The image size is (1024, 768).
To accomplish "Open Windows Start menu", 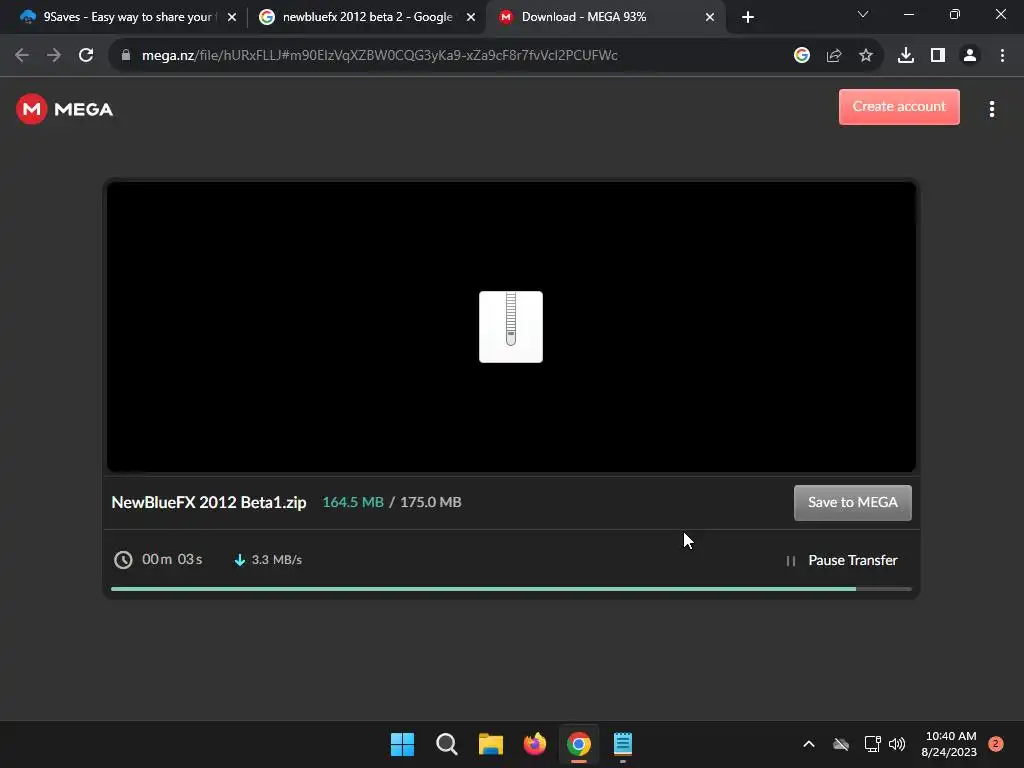I will coord(402,744).
